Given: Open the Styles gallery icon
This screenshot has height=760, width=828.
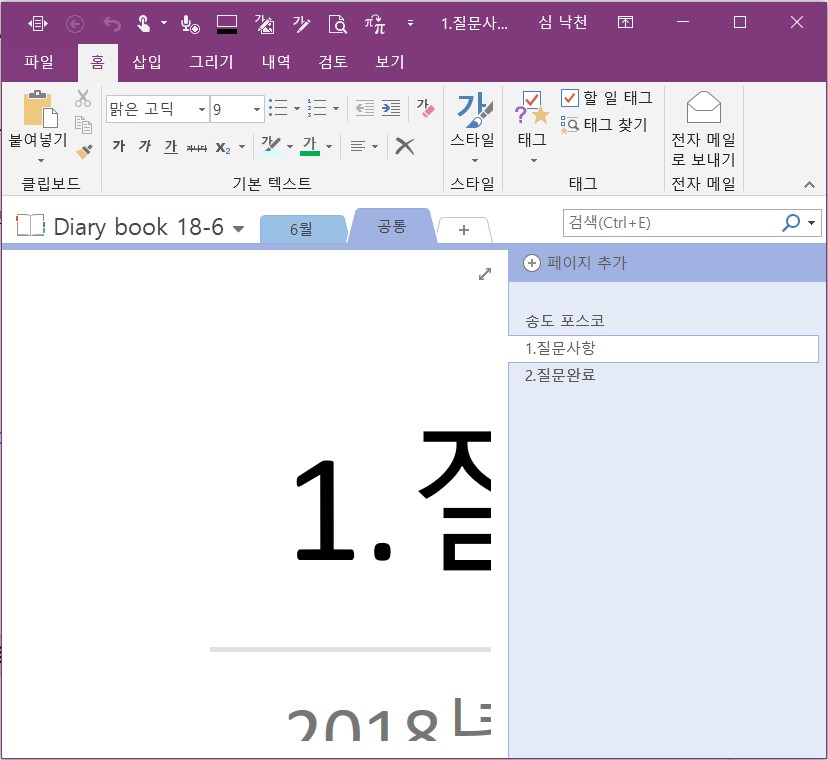Looking at the screenshot, I should [x=473, y=126].
